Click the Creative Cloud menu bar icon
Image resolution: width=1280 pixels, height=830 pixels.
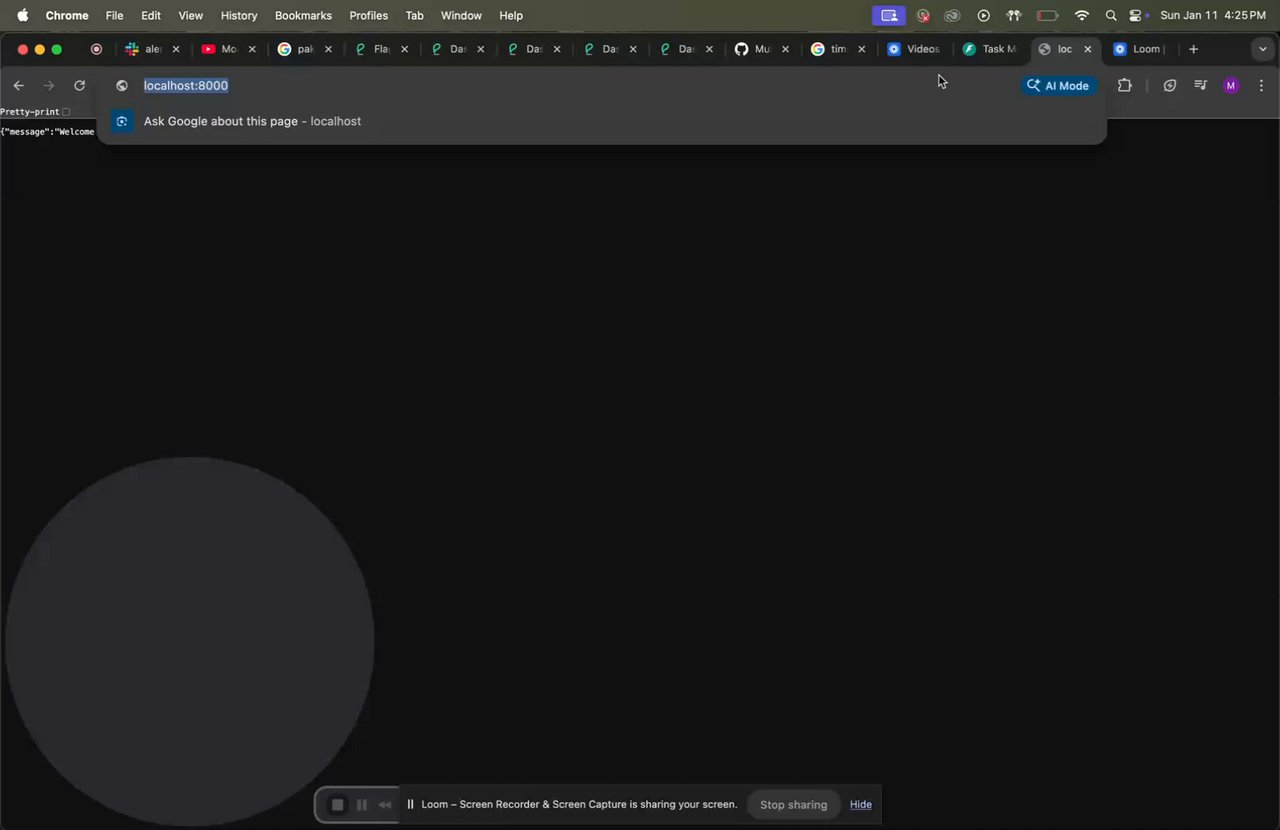click(952, 15)
